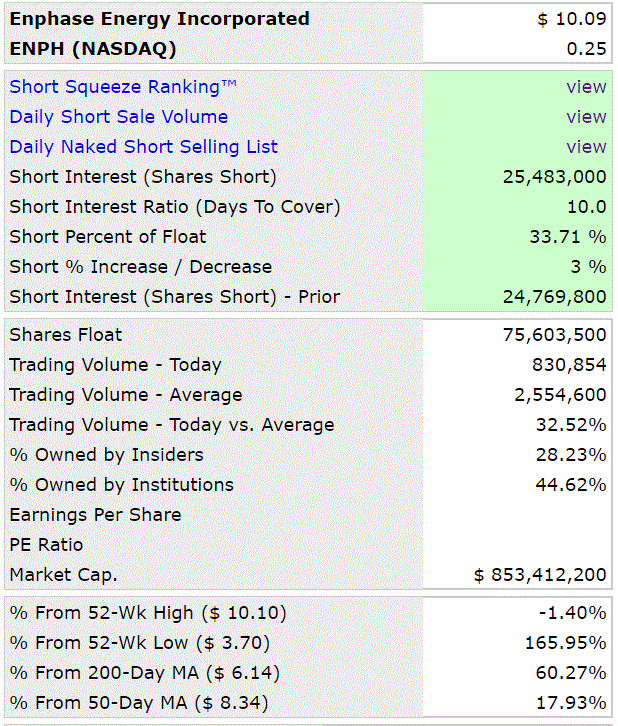Image resolution: width=618 pixels, height=726 pixels.
Task: Click the Shares Float value 75,603,500
Action: point(554,335)
